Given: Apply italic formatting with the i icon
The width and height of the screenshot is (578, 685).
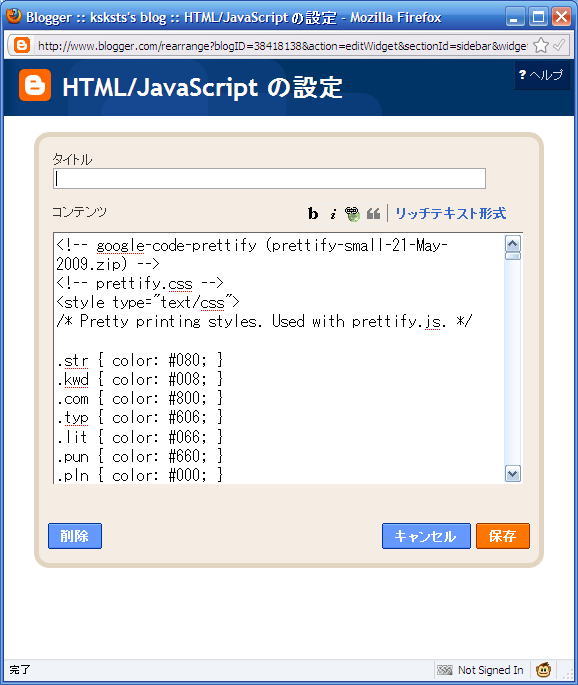Looking at the screenshot, I should (x=333, y=214).
